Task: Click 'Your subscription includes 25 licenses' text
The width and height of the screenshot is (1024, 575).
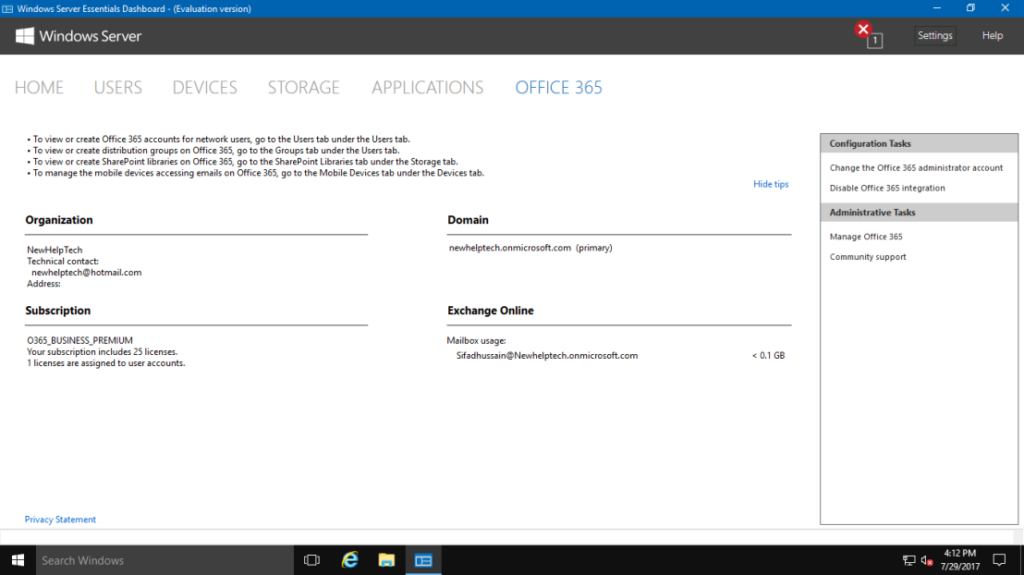Action: point(102,352)
